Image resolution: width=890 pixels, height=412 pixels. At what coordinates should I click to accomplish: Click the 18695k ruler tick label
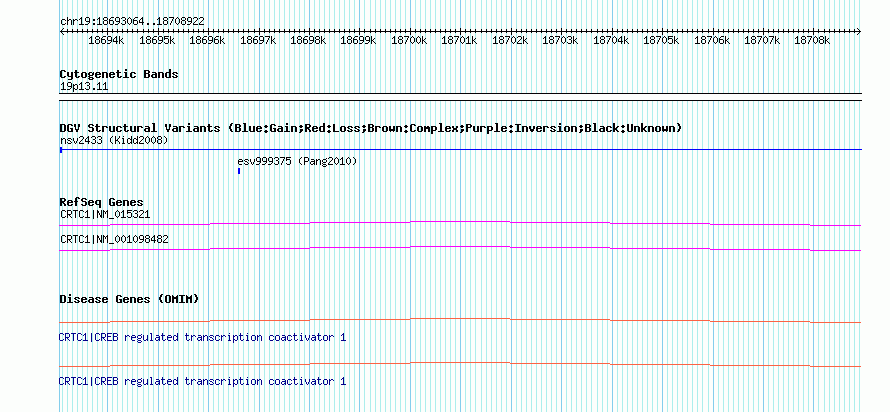(157, 41)
